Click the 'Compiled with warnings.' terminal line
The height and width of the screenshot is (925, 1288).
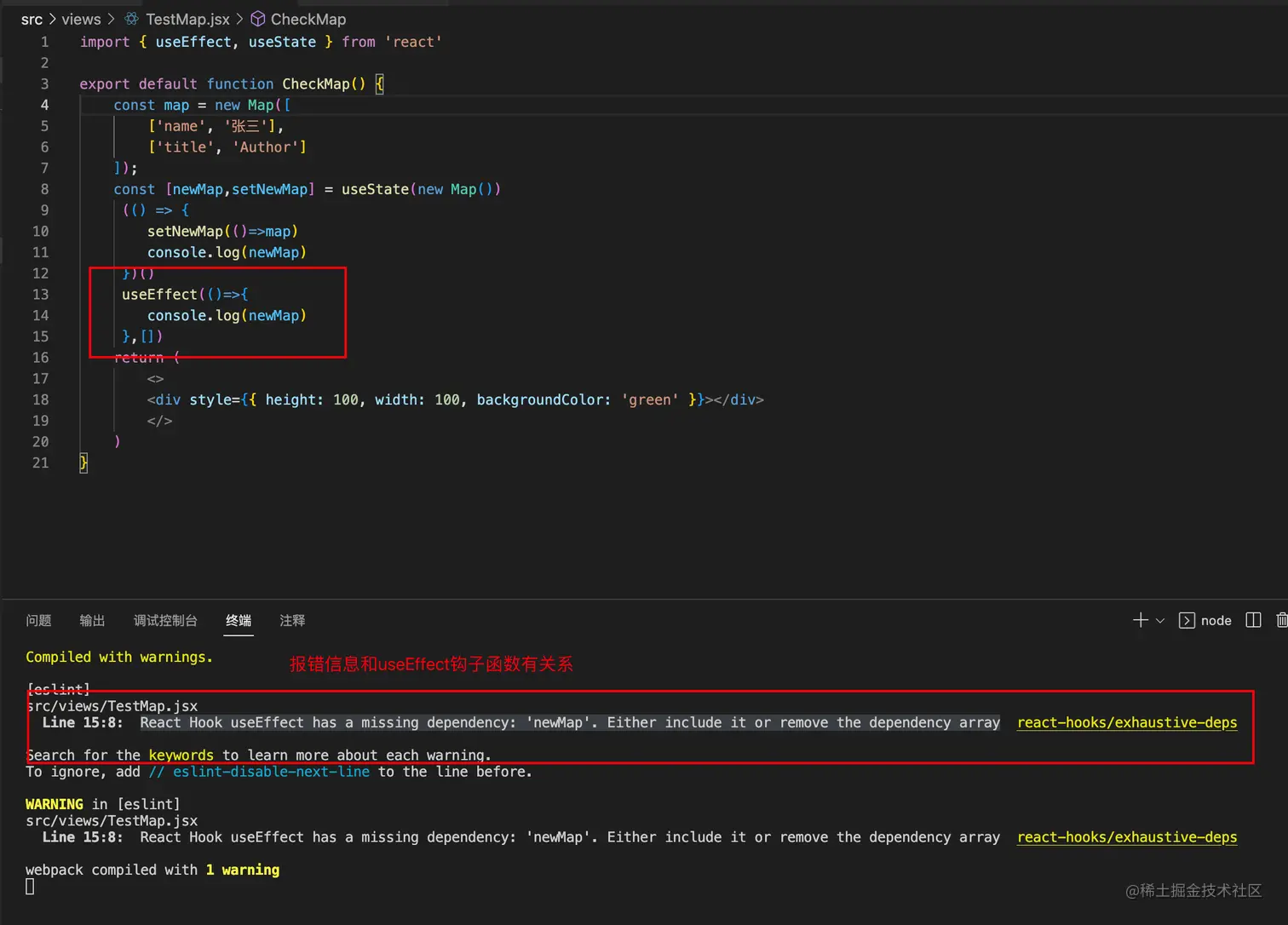[119, 658]
